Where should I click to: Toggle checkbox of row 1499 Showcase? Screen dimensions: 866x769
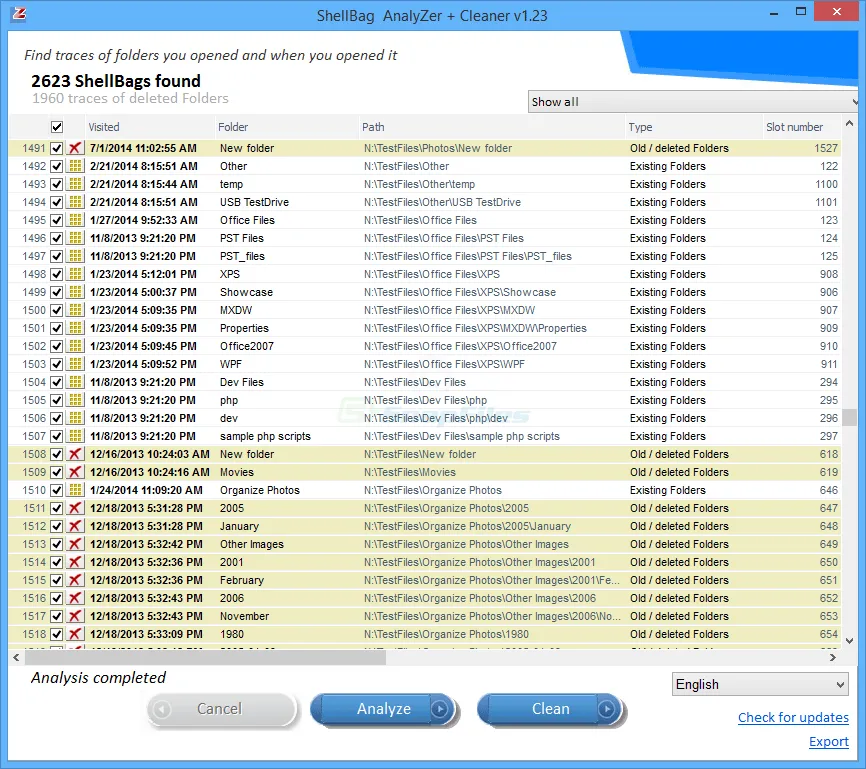(56, 292)
